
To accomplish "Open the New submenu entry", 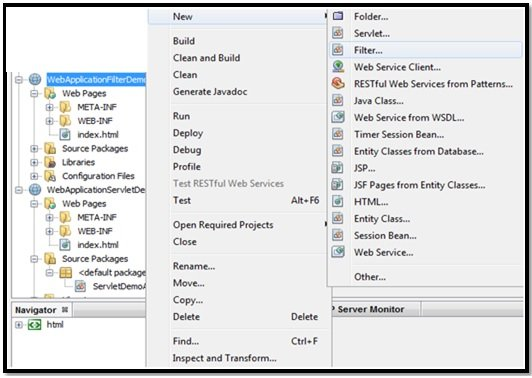I will pyautogui.click(x=239, y=16).
